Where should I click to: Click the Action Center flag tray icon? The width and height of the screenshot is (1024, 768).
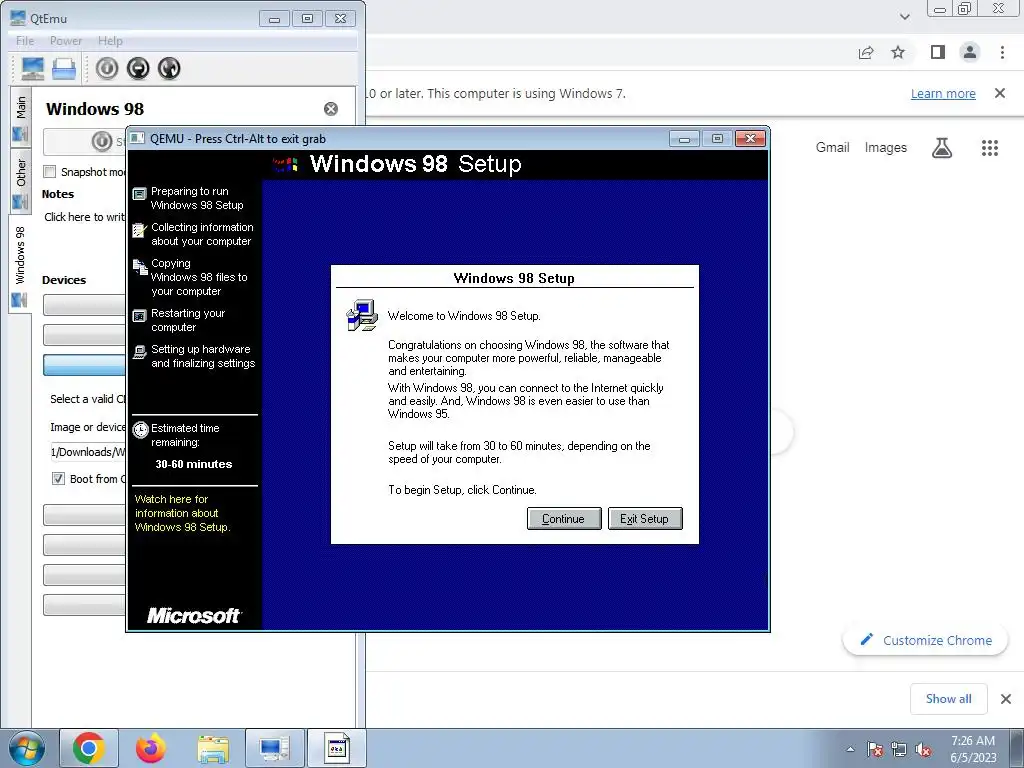tap(874, 749)
